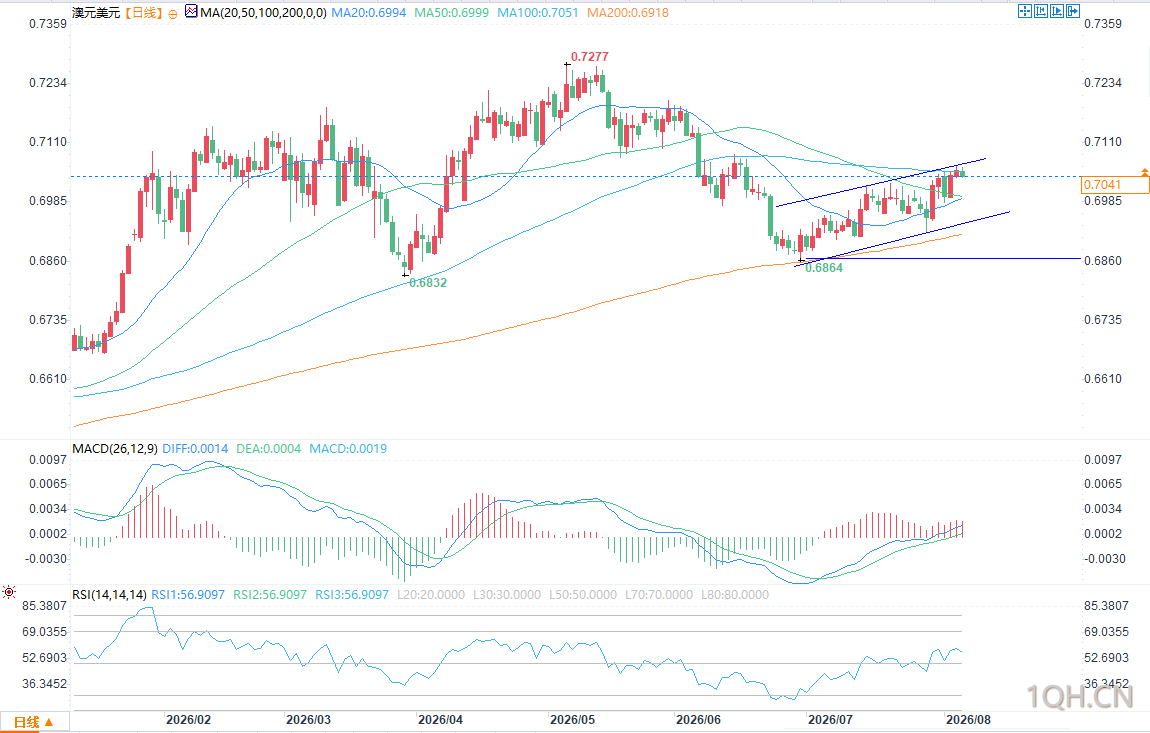Click the 2026/05 date on time axis
The image size is (1150, 733).
[573, 720]
